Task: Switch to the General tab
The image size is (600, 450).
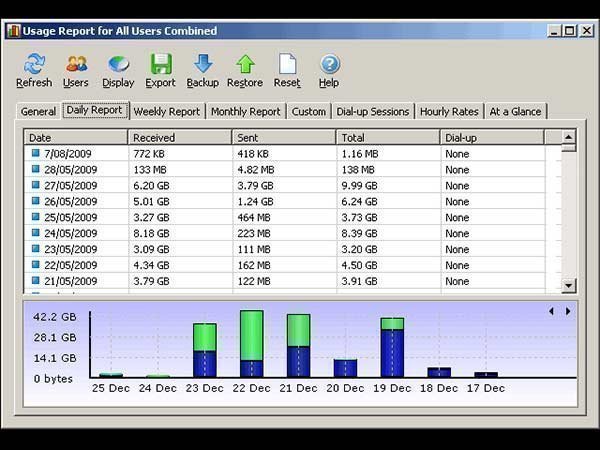Action: point(38,112)
